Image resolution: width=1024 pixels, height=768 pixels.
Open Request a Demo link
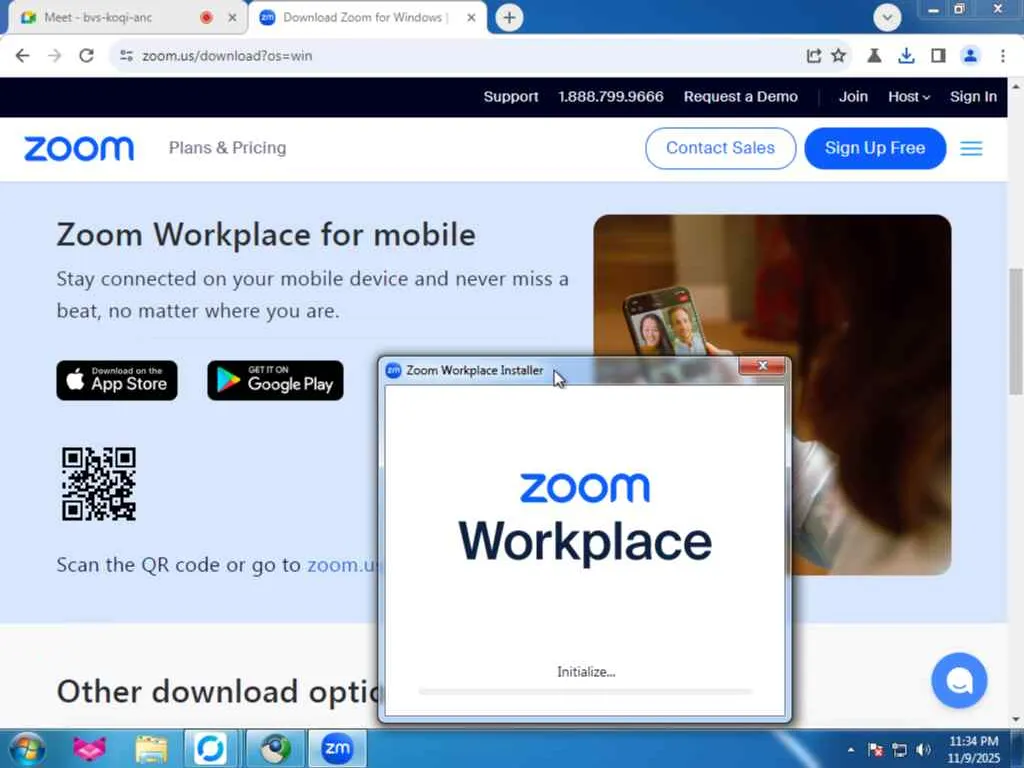[741, 97]
